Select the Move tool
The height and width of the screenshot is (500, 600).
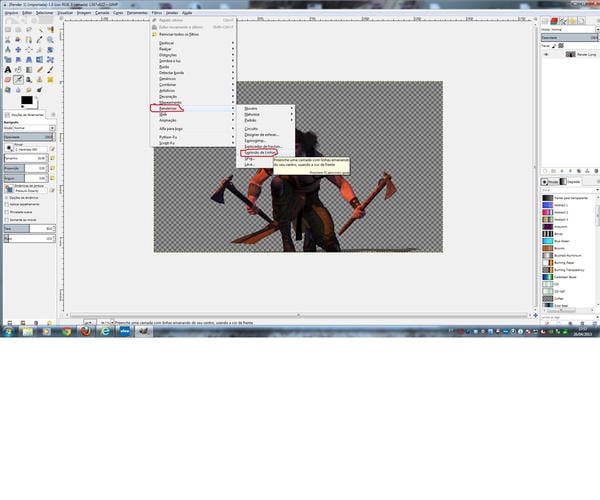[x=18, y=50]
